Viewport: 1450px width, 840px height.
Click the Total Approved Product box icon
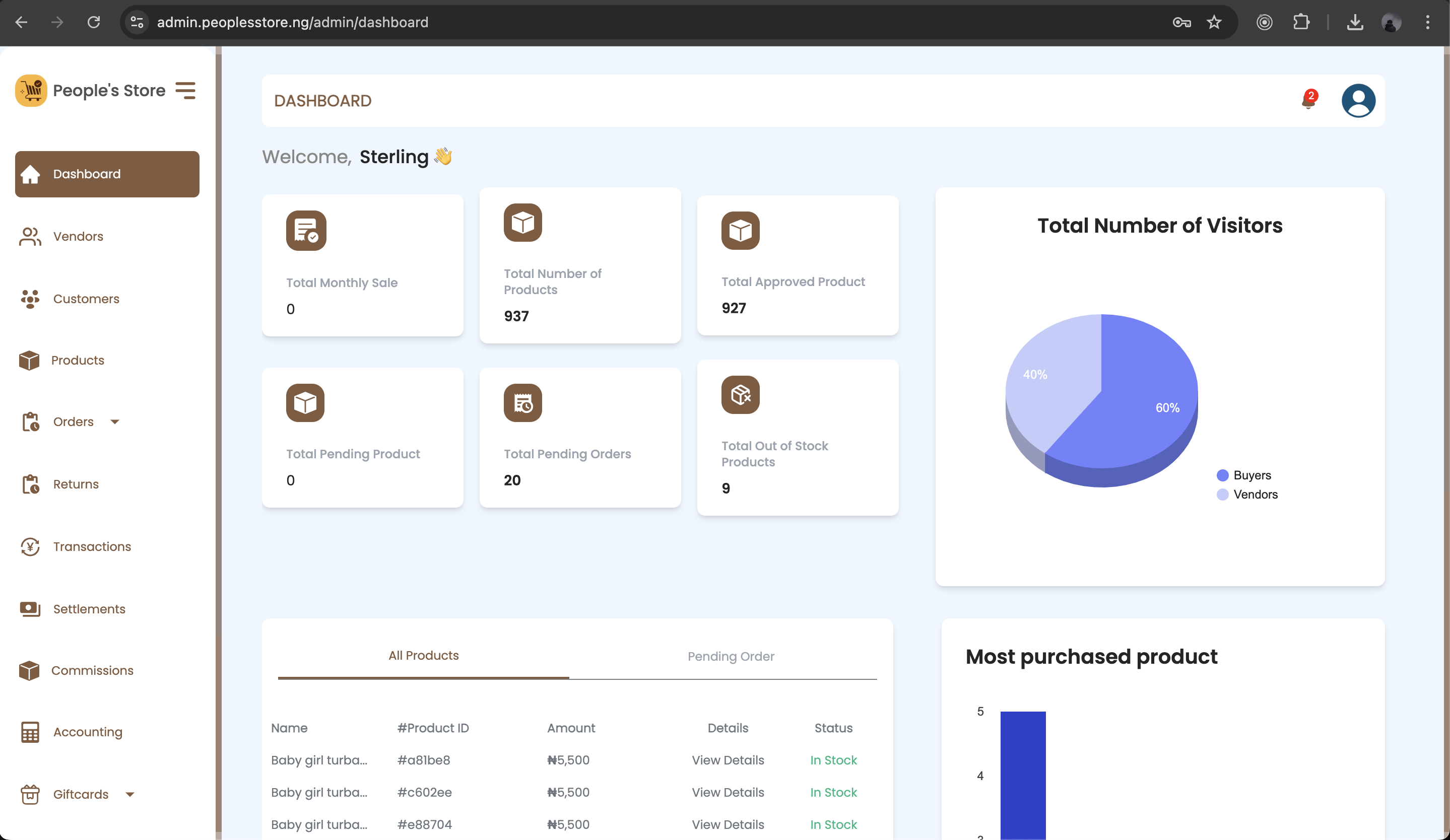click(740, 231)
